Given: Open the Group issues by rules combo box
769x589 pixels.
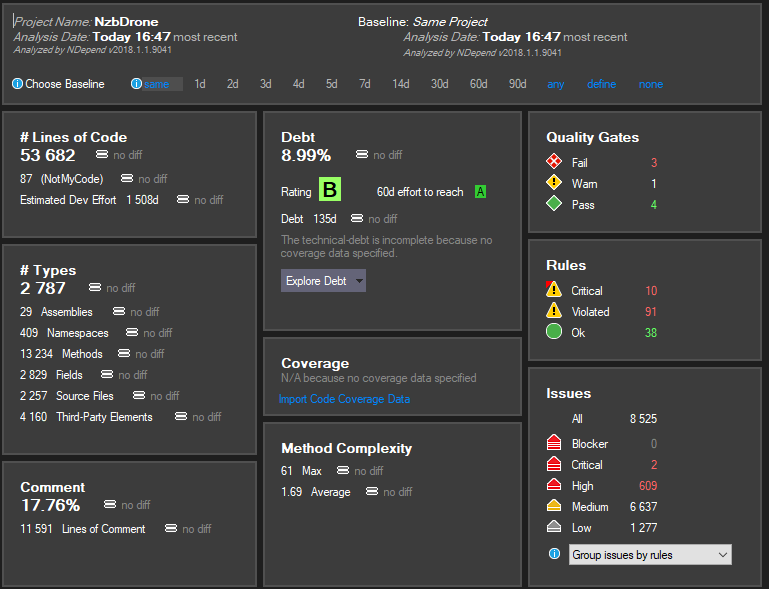Looking at the screenshot, I should [x=650, y=555].
